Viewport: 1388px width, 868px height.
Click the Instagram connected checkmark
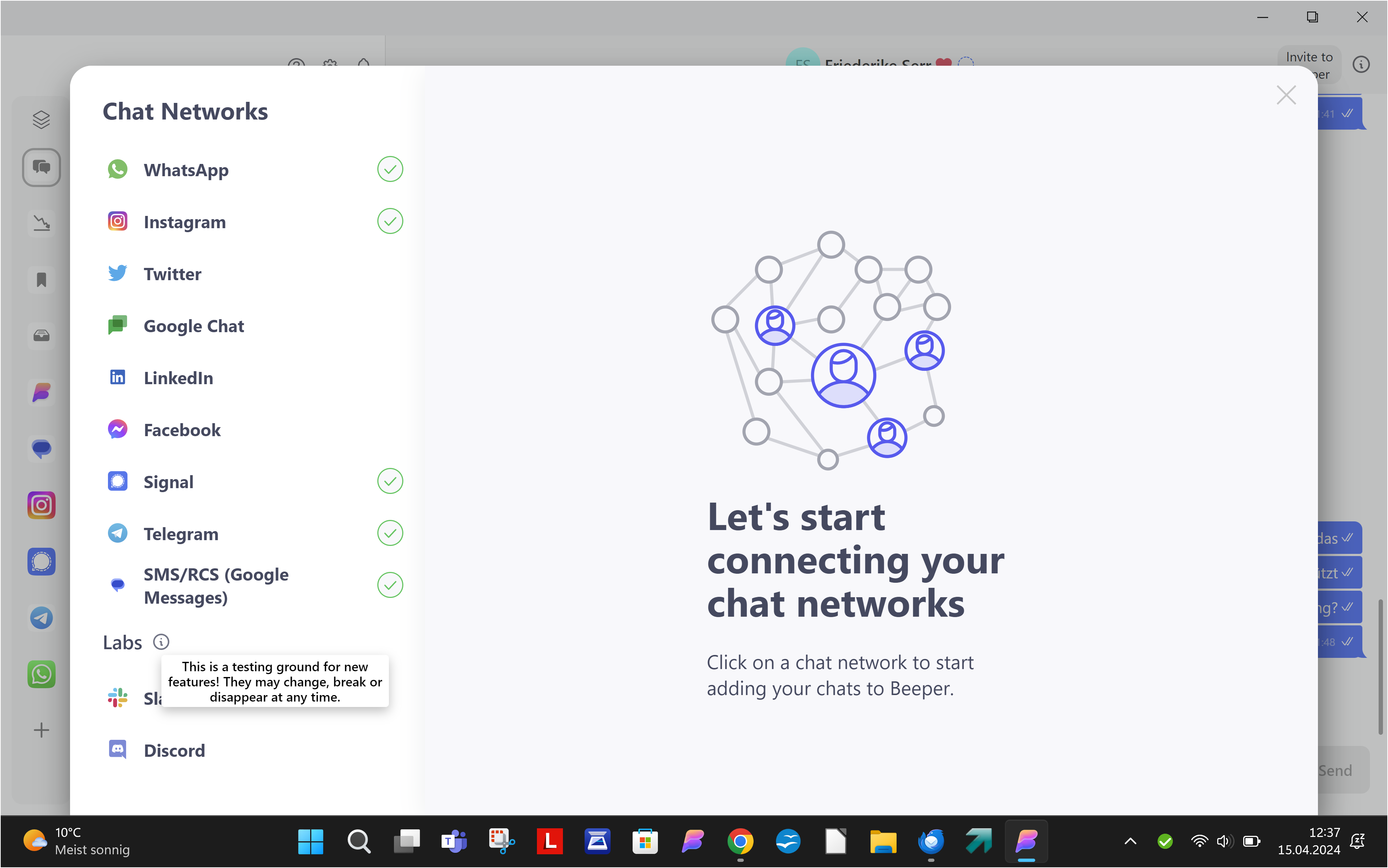[390, 221]
